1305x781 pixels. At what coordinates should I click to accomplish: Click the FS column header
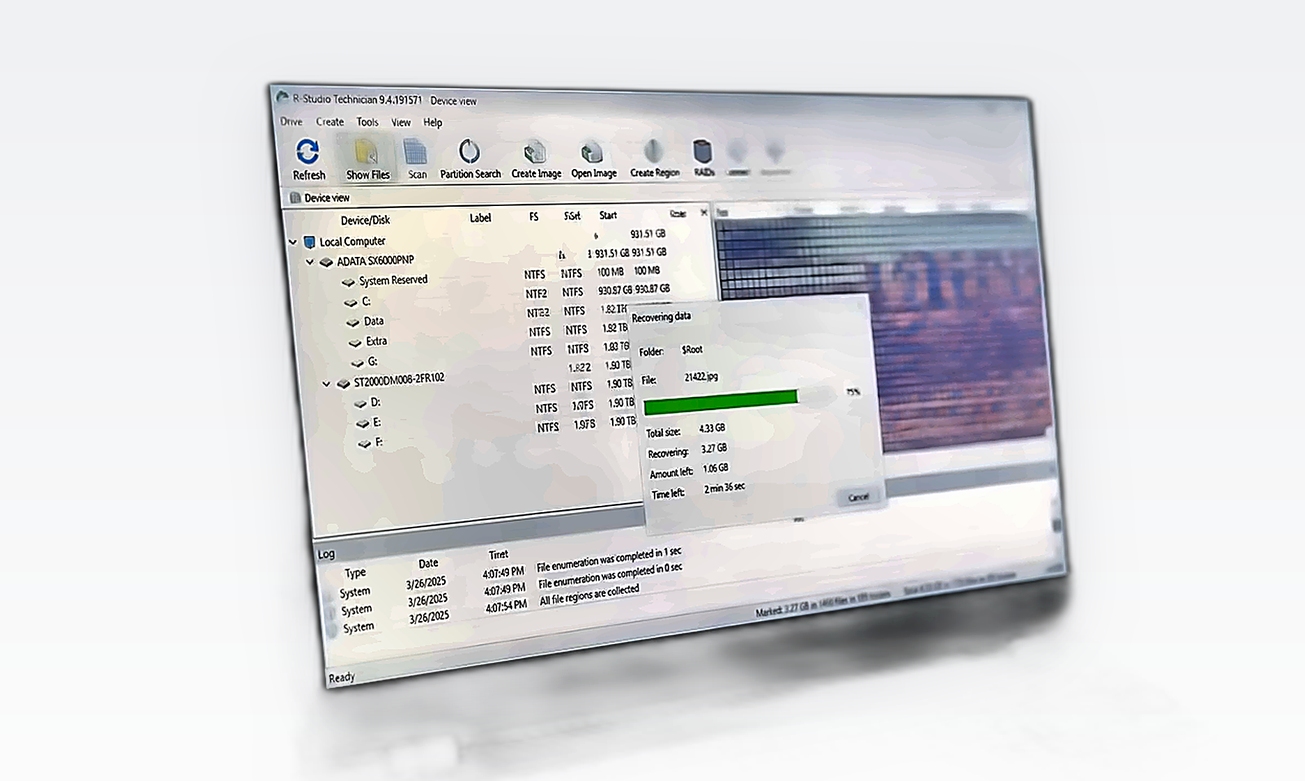coord(534,216)
